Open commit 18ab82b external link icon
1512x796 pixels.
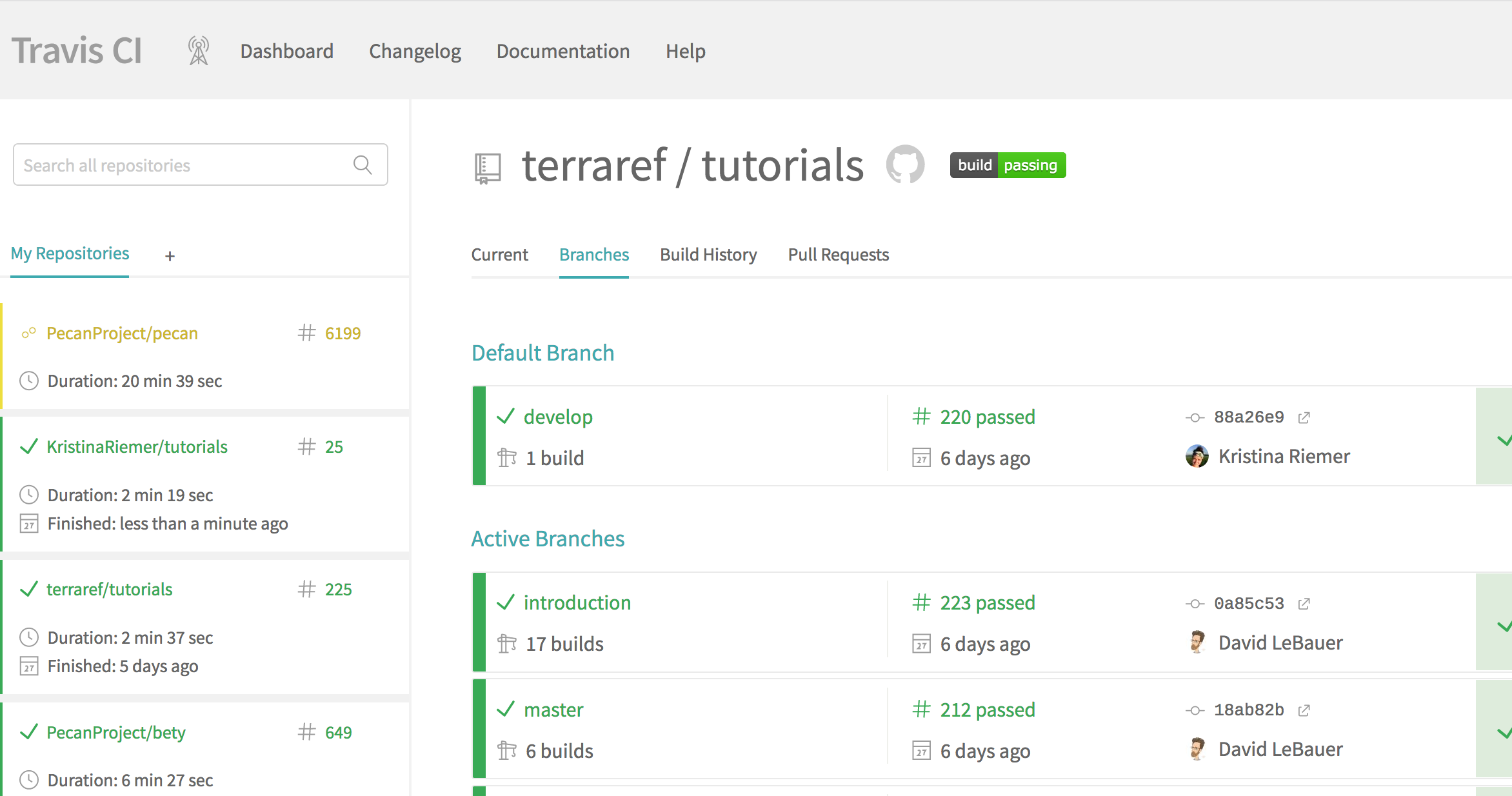1304,710
